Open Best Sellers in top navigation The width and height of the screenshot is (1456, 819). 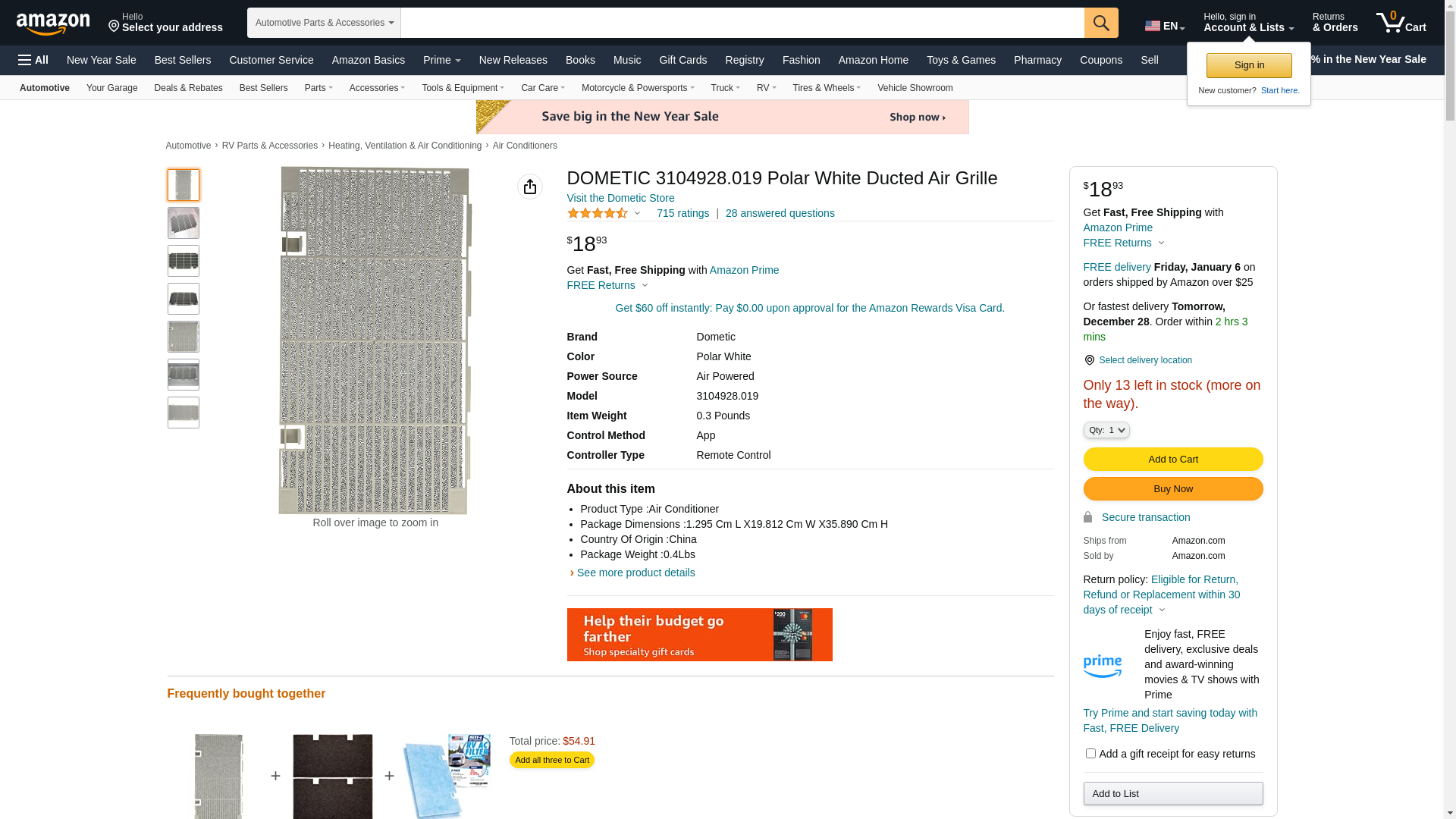click(x=183, y=60)
